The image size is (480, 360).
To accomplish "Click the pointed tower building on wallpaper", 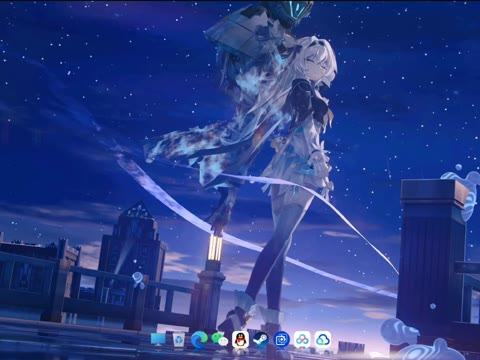I will tap(135, 240).
